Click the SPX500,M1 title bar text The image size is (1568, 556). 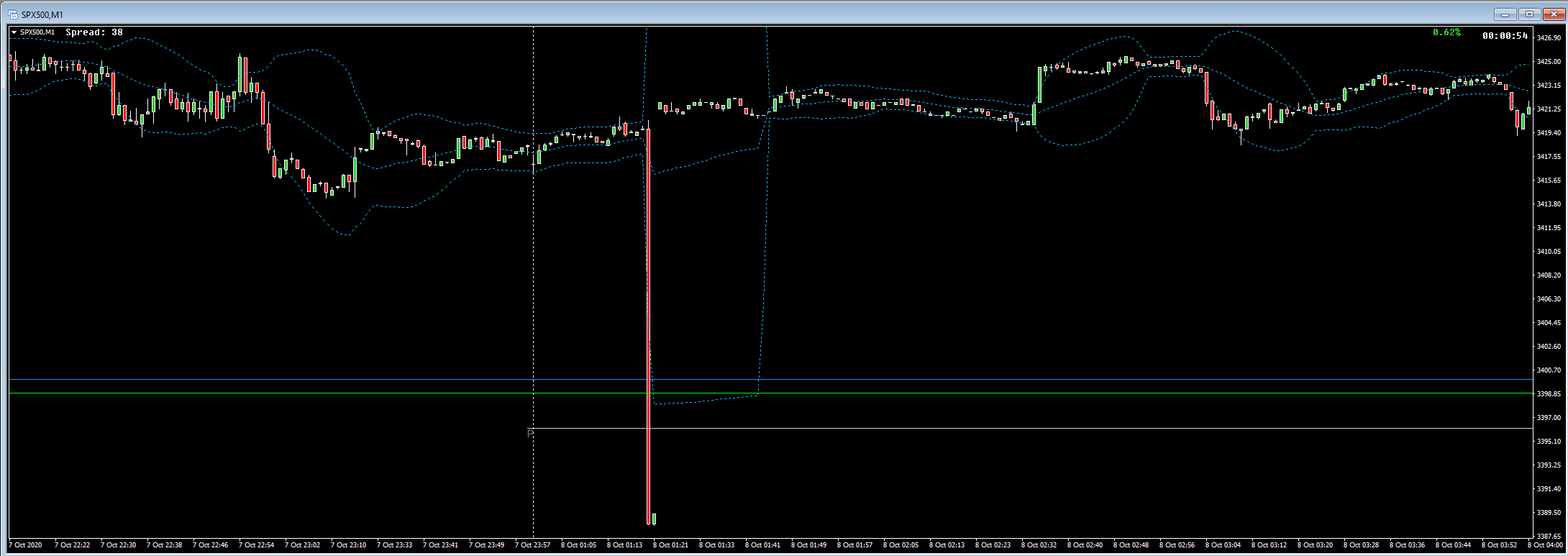(42, 14)
